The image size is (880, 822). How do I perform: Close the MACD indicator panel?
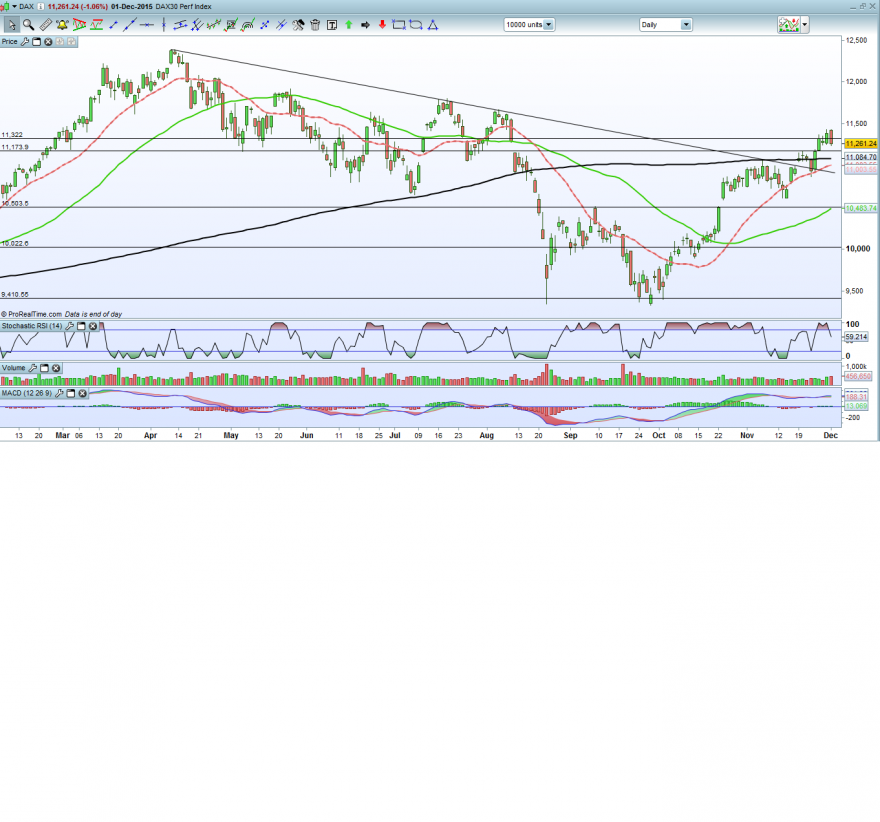[82, 393]
